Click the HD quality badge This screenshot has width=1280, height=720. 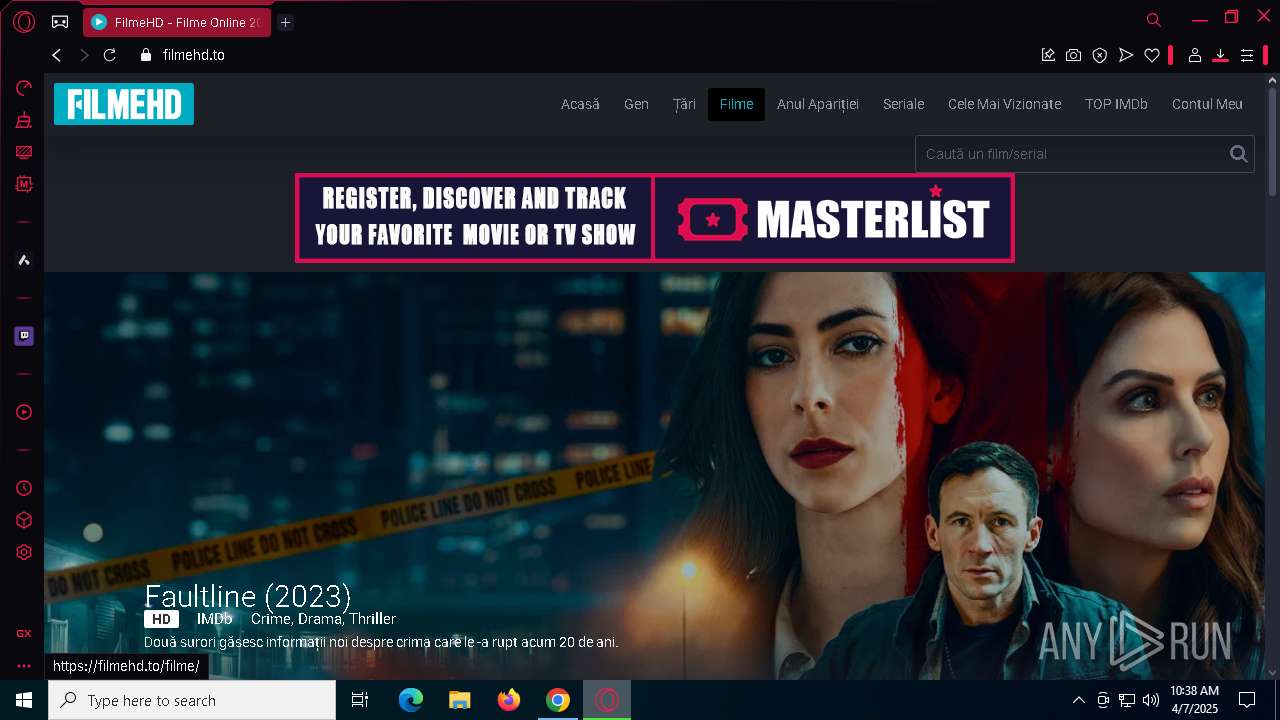click(161, 619)
